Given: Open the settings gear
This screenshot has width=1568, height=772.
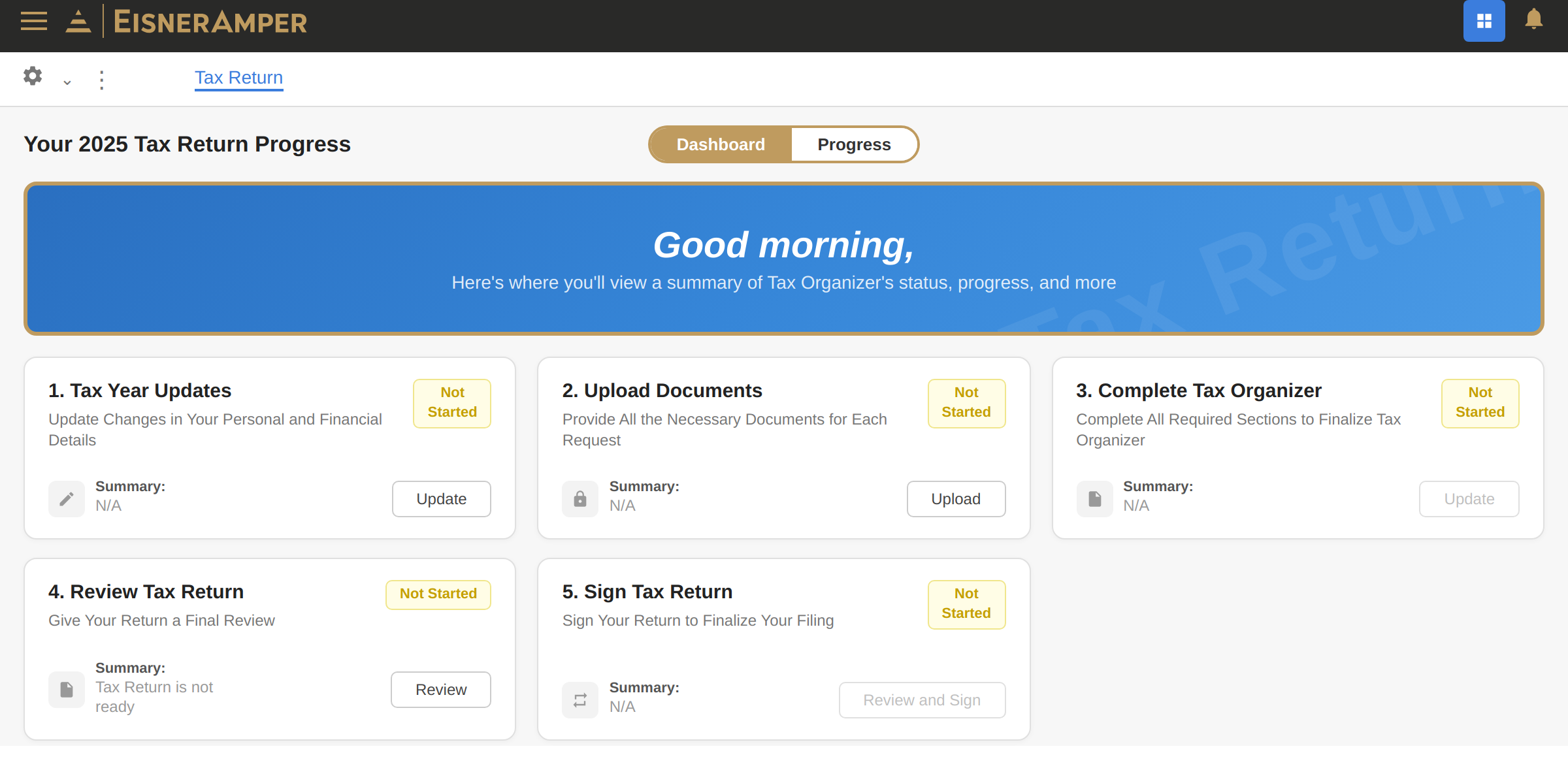Looking at the screenshot, I should pyautogui.click(x=33, y=77).
